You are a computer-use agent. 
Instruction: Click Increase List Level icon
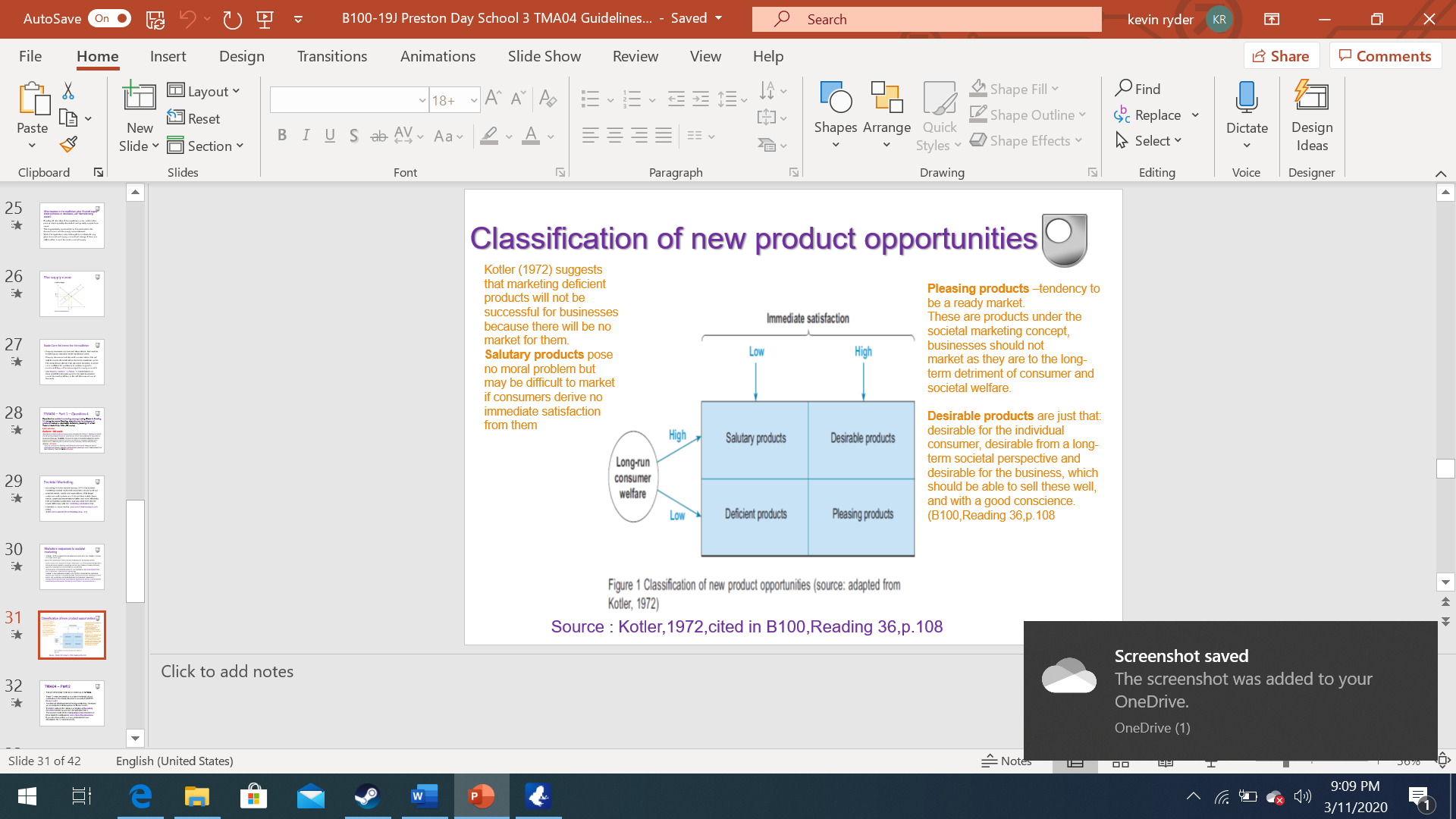pyautogui.click(x=701, y=99)
